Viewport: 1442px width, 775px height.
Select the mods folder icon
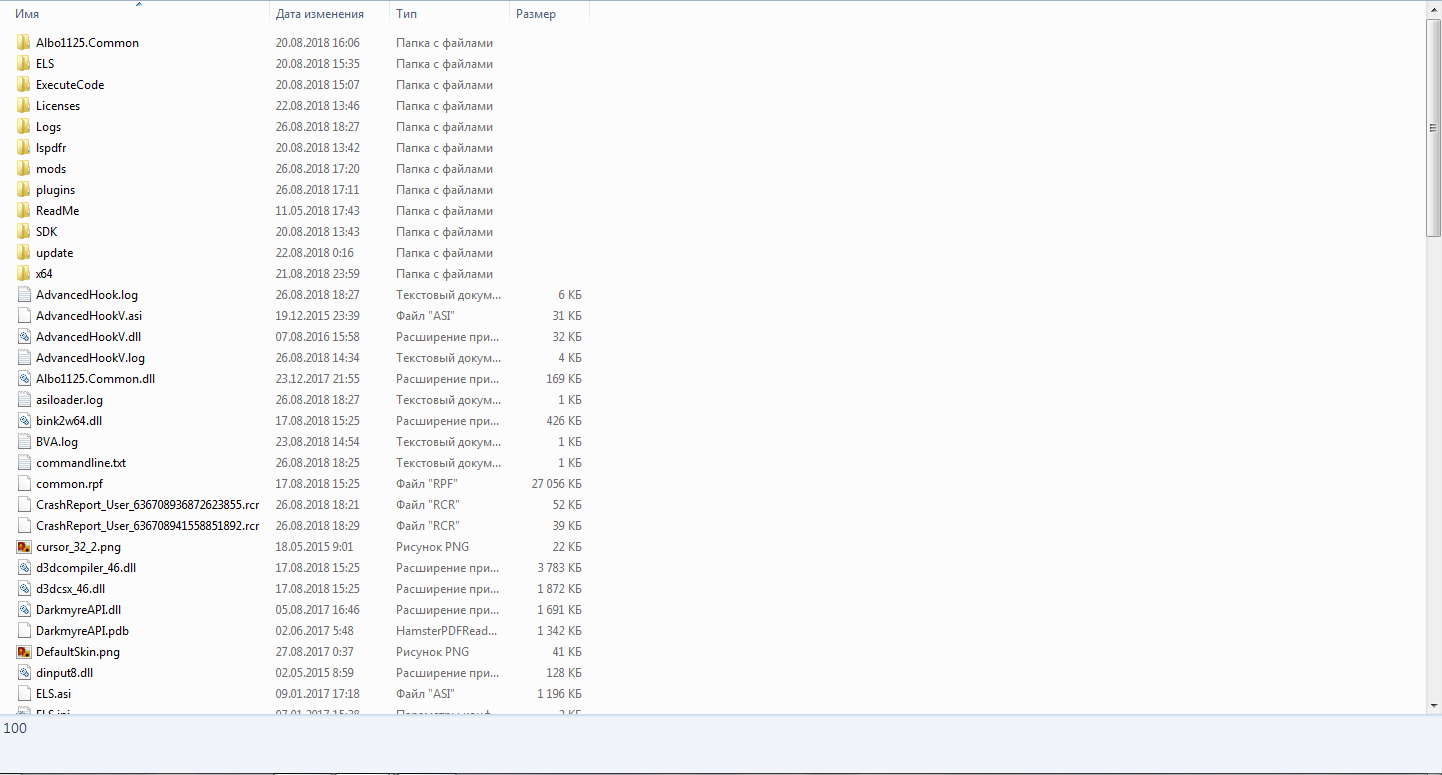click(x=25, y=169)
